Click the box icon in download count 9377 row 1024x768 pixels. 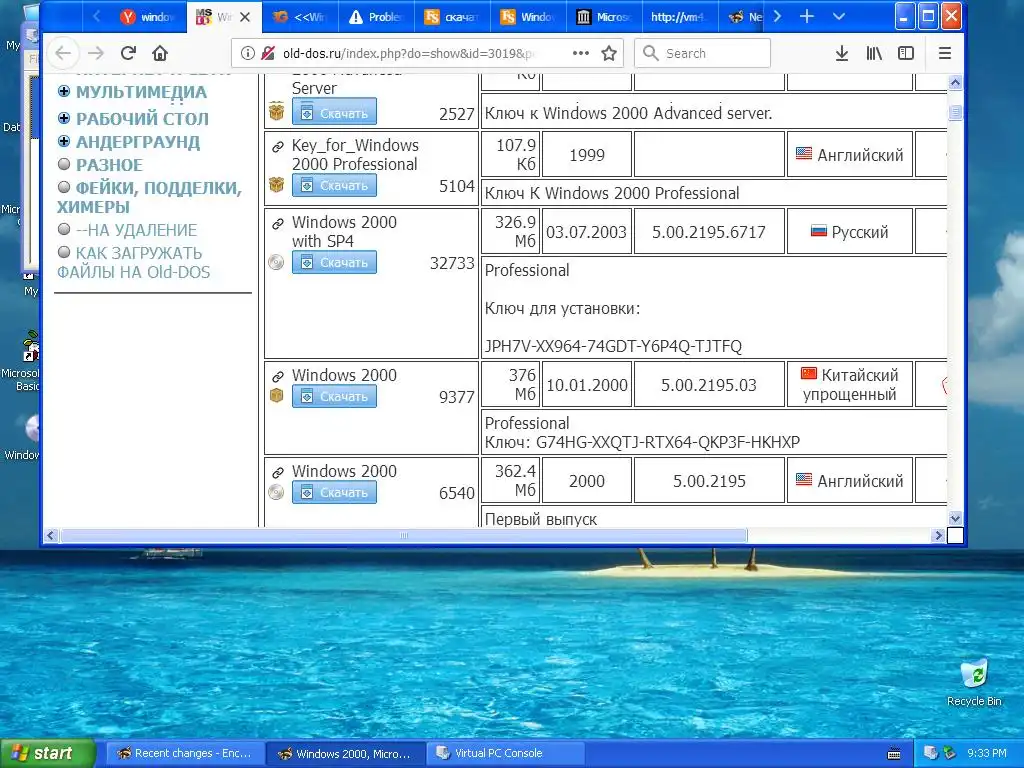click(276, 396)
